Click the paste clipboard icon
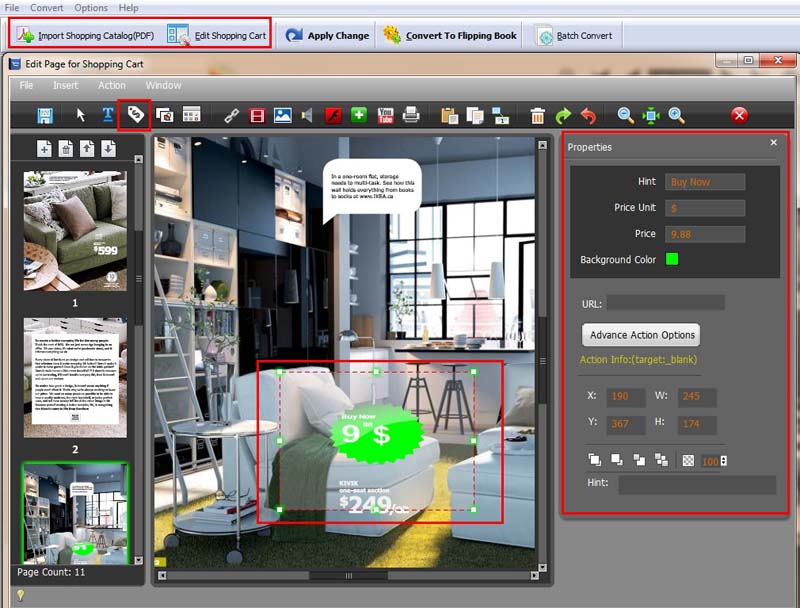Image resolution: width=800 pixels, height=608 pixels. [x=449, y=116]
